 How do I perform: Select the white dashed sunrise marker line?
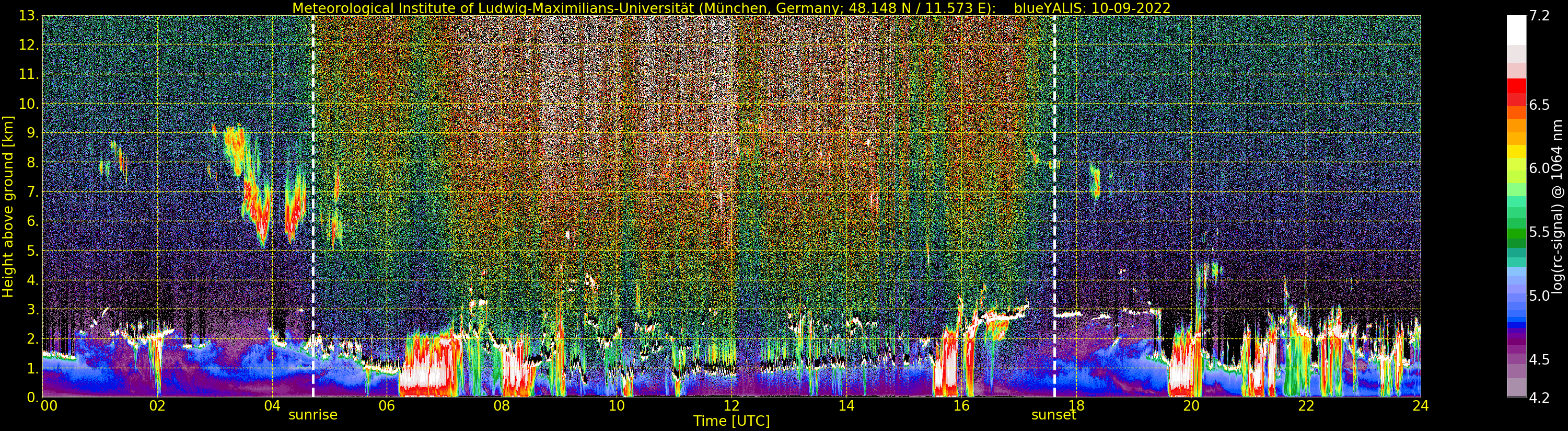pos(313,206)
